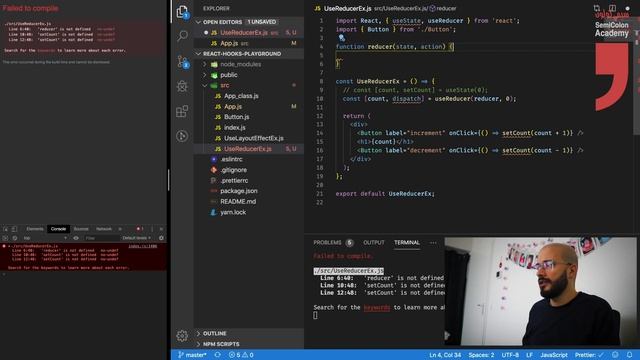
Task: Click the split editor icon
Action: [612, 8]
